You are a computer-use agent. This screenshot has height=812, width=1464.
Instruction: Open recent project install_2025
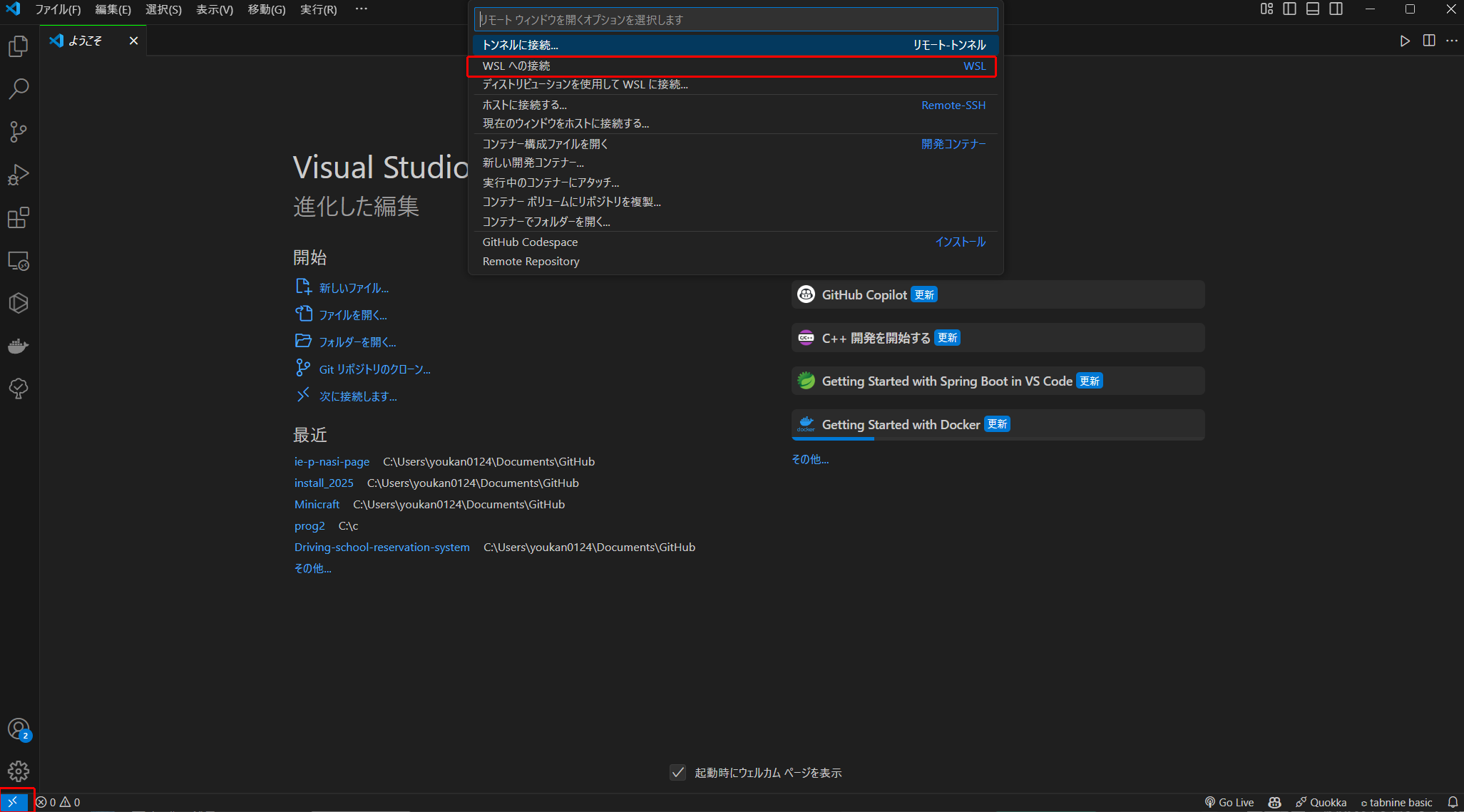(324, 483)
